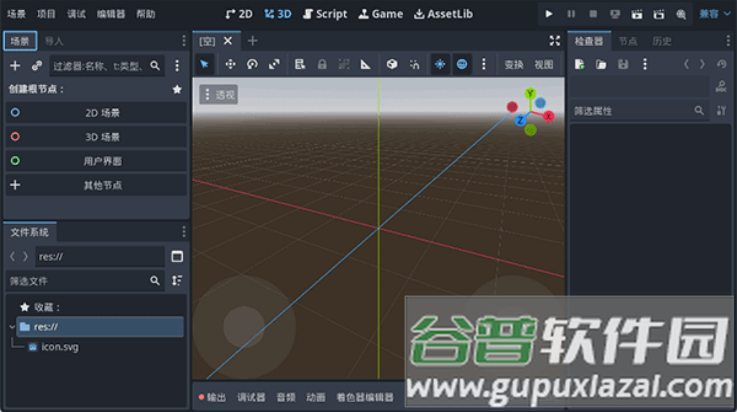Toggle the sun preview lighting button
Screen dimensions: 737x412
coord(440,64)
